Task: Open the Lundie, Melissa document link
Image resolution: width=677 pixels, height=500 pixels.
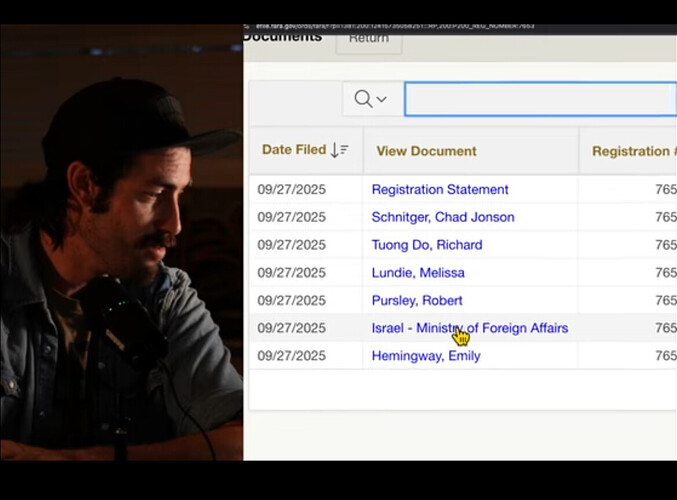Action: (x=418, y=273)
